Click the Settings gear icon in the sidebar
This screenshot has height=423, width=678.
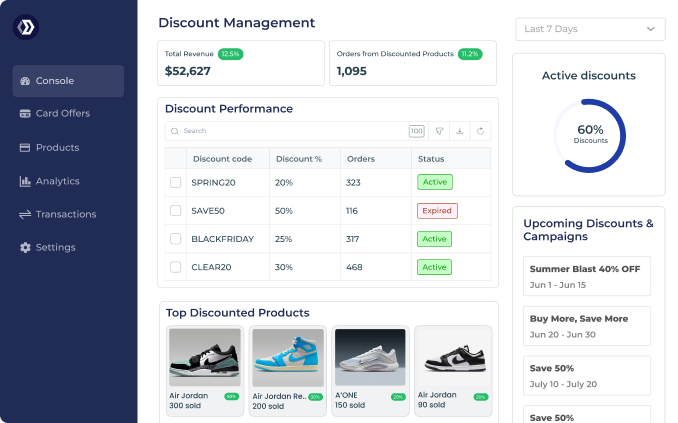[x=25, y=247]
